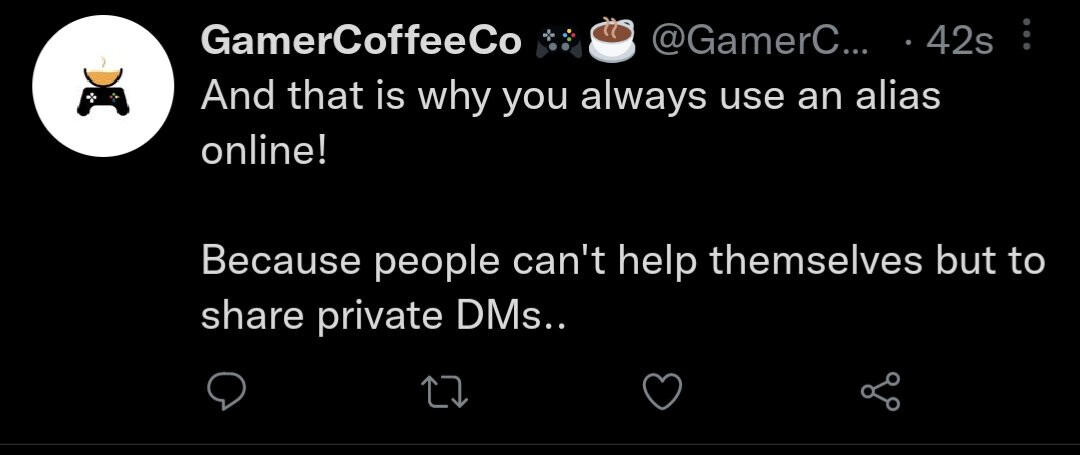Share the tweet via share icon
The width and height of the screenshot is (1080, 455).
(x=881, y=392)
